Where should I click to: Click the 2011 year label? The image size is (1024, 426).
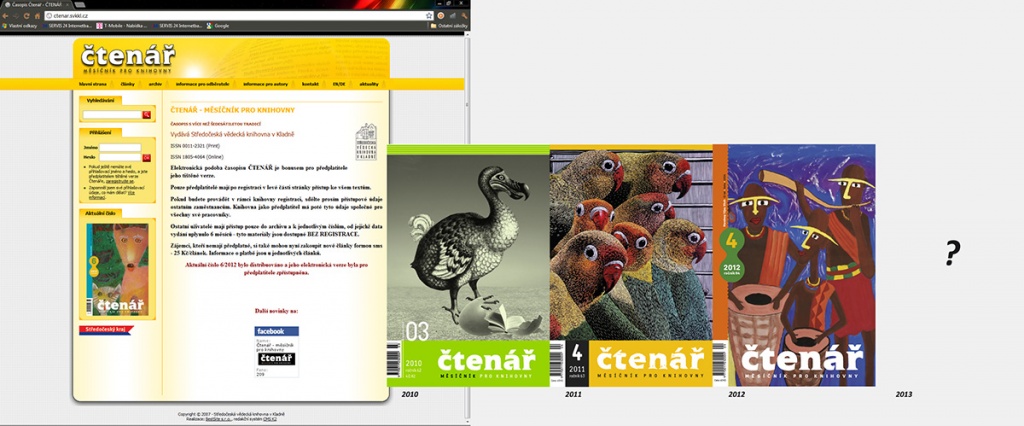pos(573,395)
